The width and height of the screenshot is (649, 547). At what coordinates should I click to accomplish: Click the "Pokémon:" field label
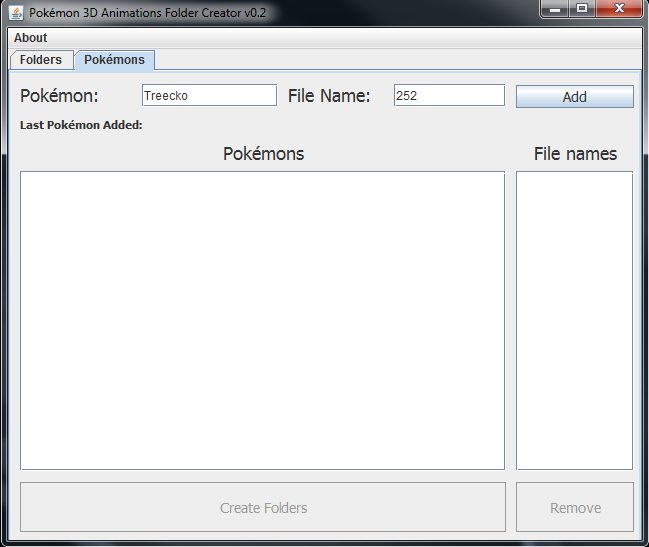click(59, 96)
